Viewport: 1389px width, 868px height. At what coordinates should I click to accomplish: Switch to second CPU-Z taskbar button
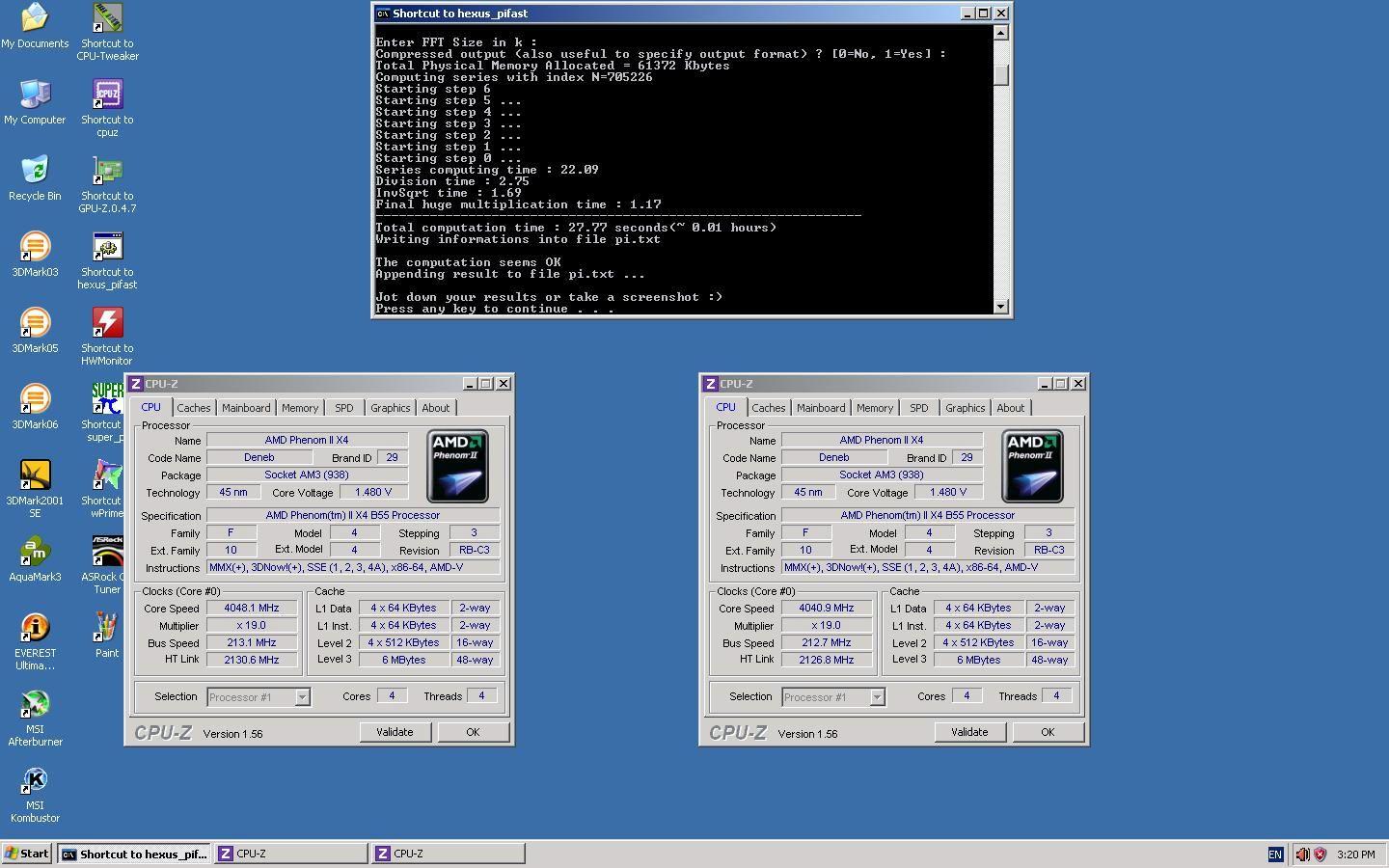point(449,854)
